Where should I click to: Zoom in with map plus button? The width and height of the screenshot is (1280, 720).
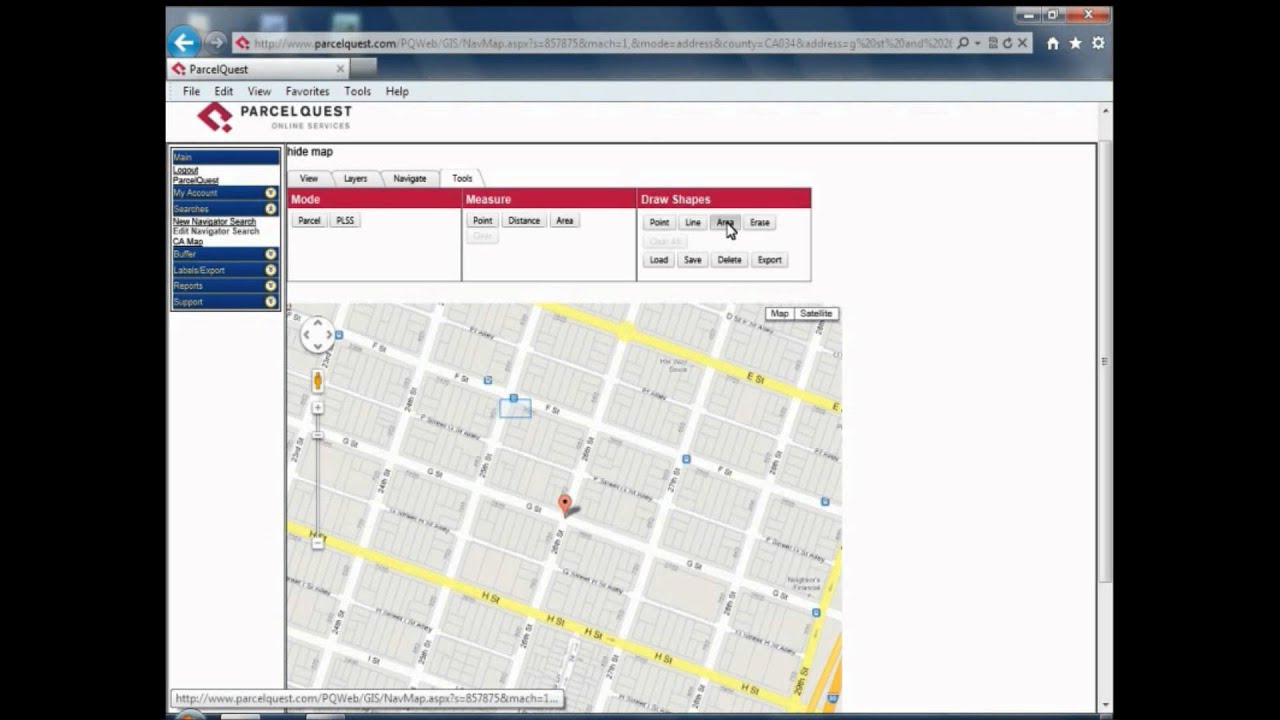[318, 408]
